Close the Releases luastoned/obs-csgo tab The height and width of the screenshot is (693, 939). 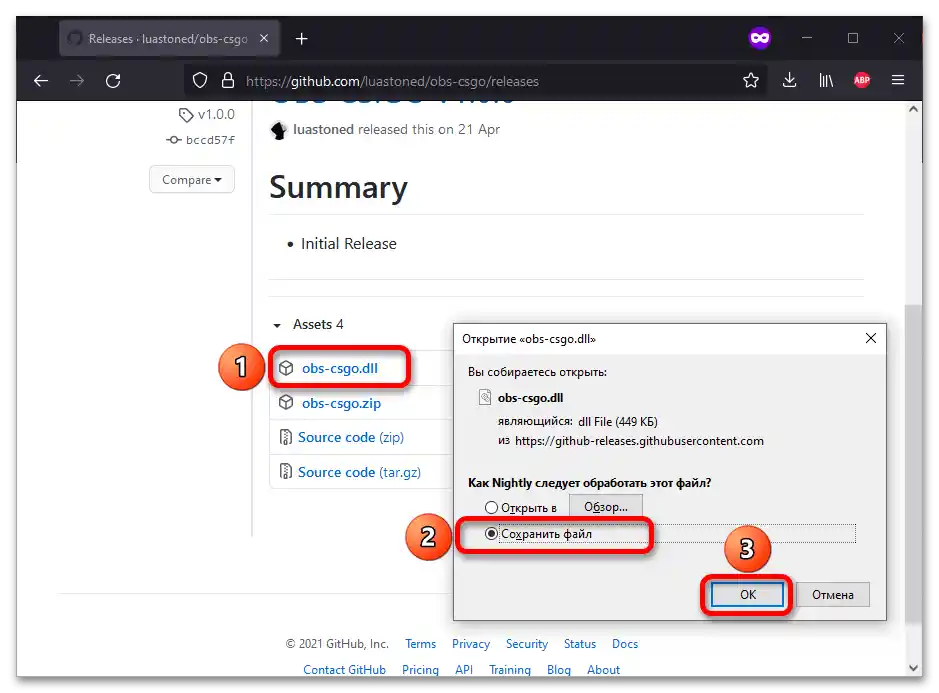click(x=264, y=38)
